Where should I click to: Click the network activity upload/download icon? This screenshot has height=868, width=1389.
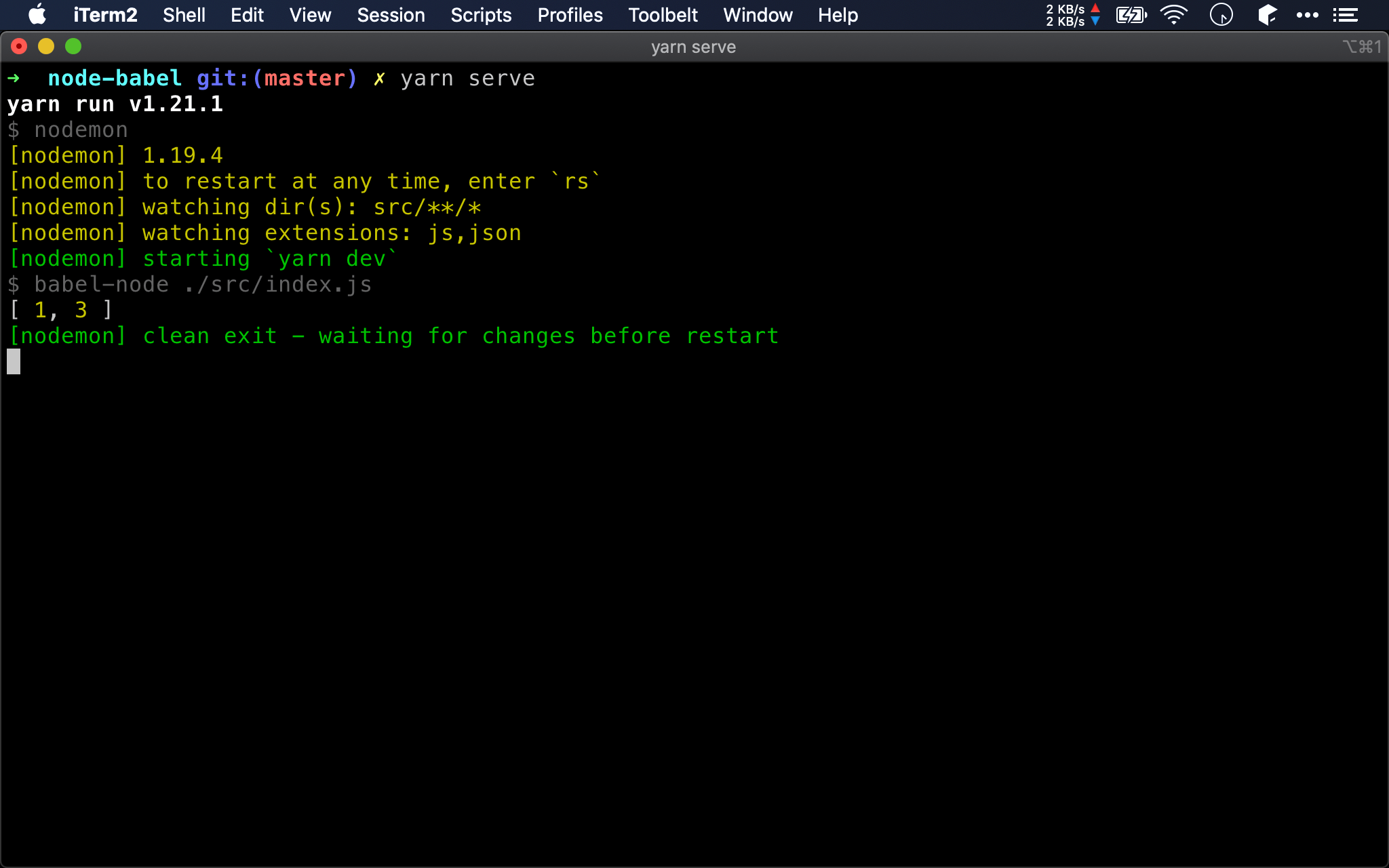[x=1072, y=14]
